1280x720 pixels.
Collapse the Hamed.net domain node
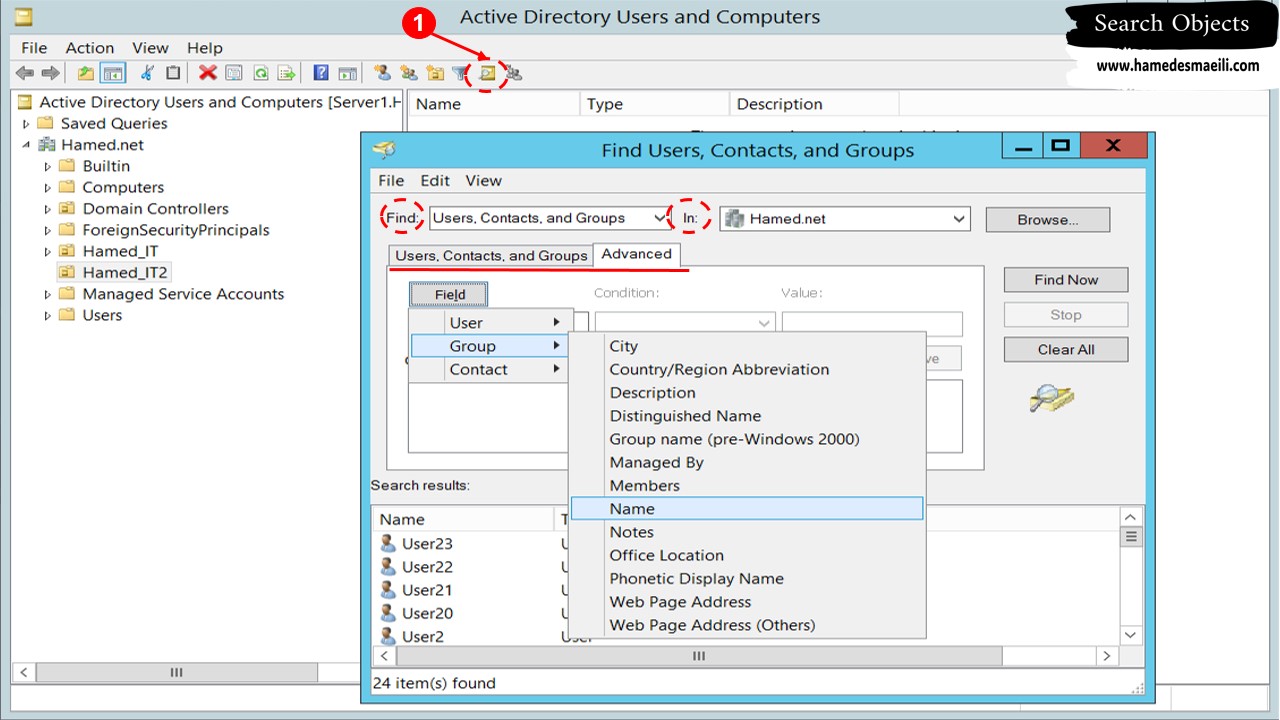pos(27,145)
